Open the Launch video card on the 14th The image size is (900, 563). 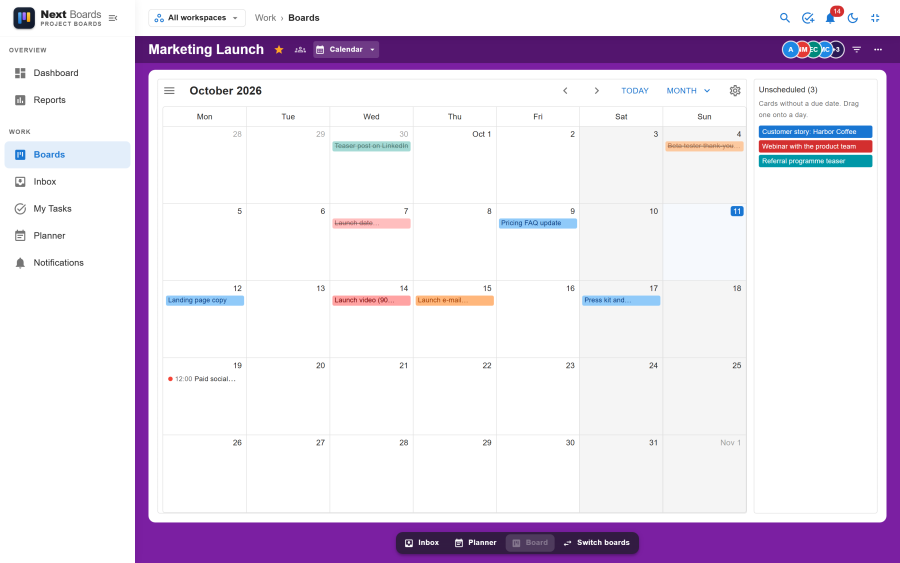371,300
